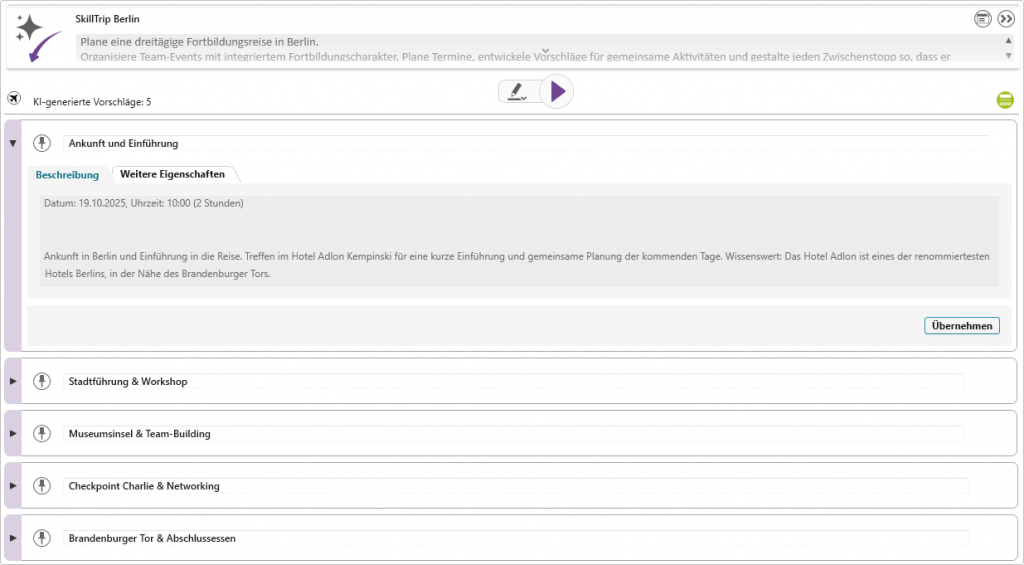Pin the Ankunft und Einführung suggestion
This screenshot has height=565, width=1024.
(x=41, y=143)
